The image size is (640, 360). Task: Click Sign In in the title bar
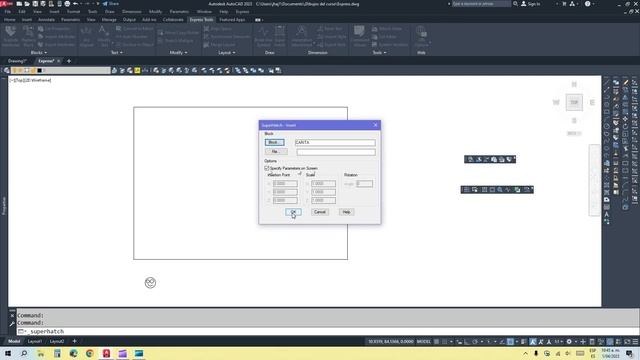[x=531, y=4]
